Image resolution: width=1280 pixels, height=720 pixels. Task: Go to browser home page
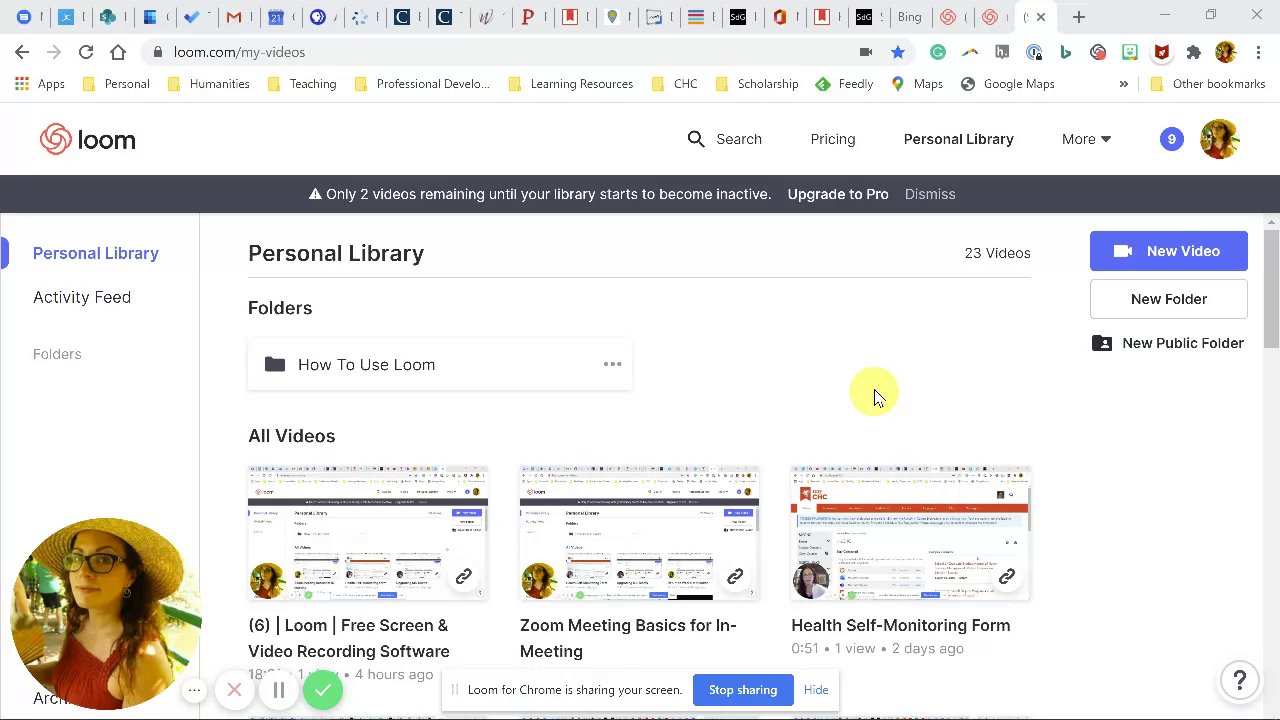tap(118, 52)
